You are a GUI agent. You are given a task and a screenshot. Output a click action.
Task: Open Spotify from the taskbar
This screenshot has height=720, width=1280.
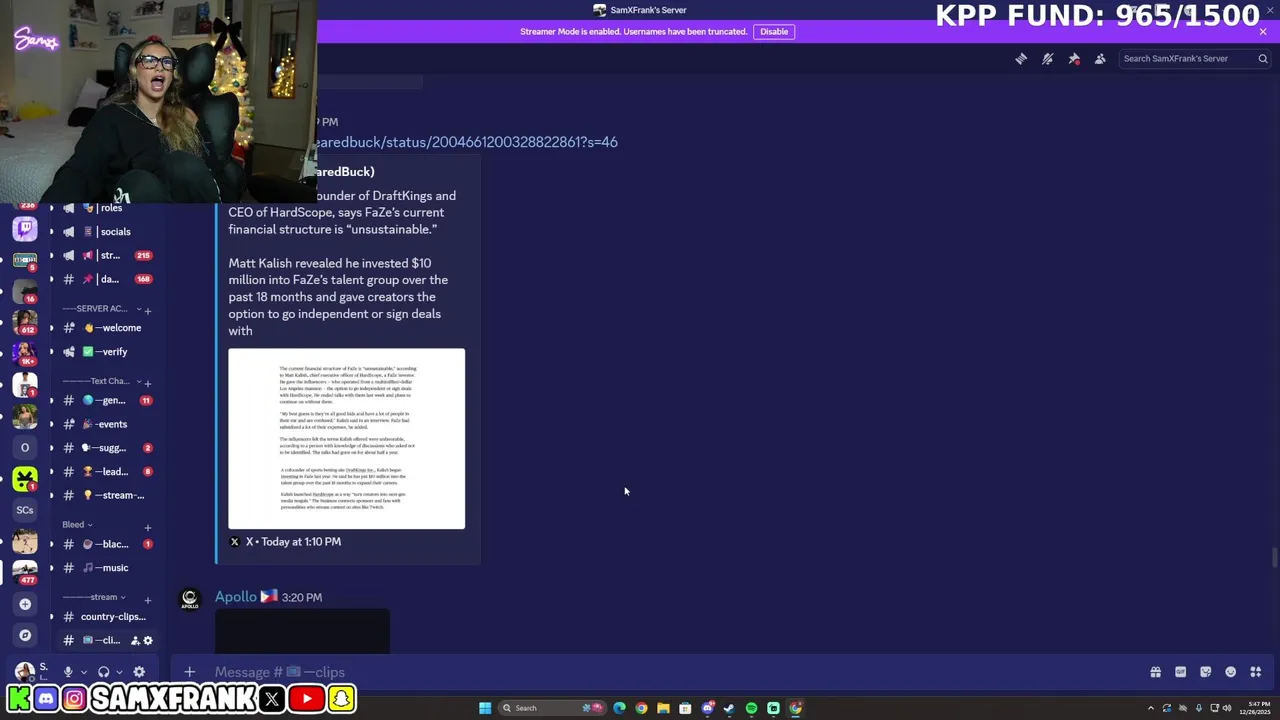751,708
